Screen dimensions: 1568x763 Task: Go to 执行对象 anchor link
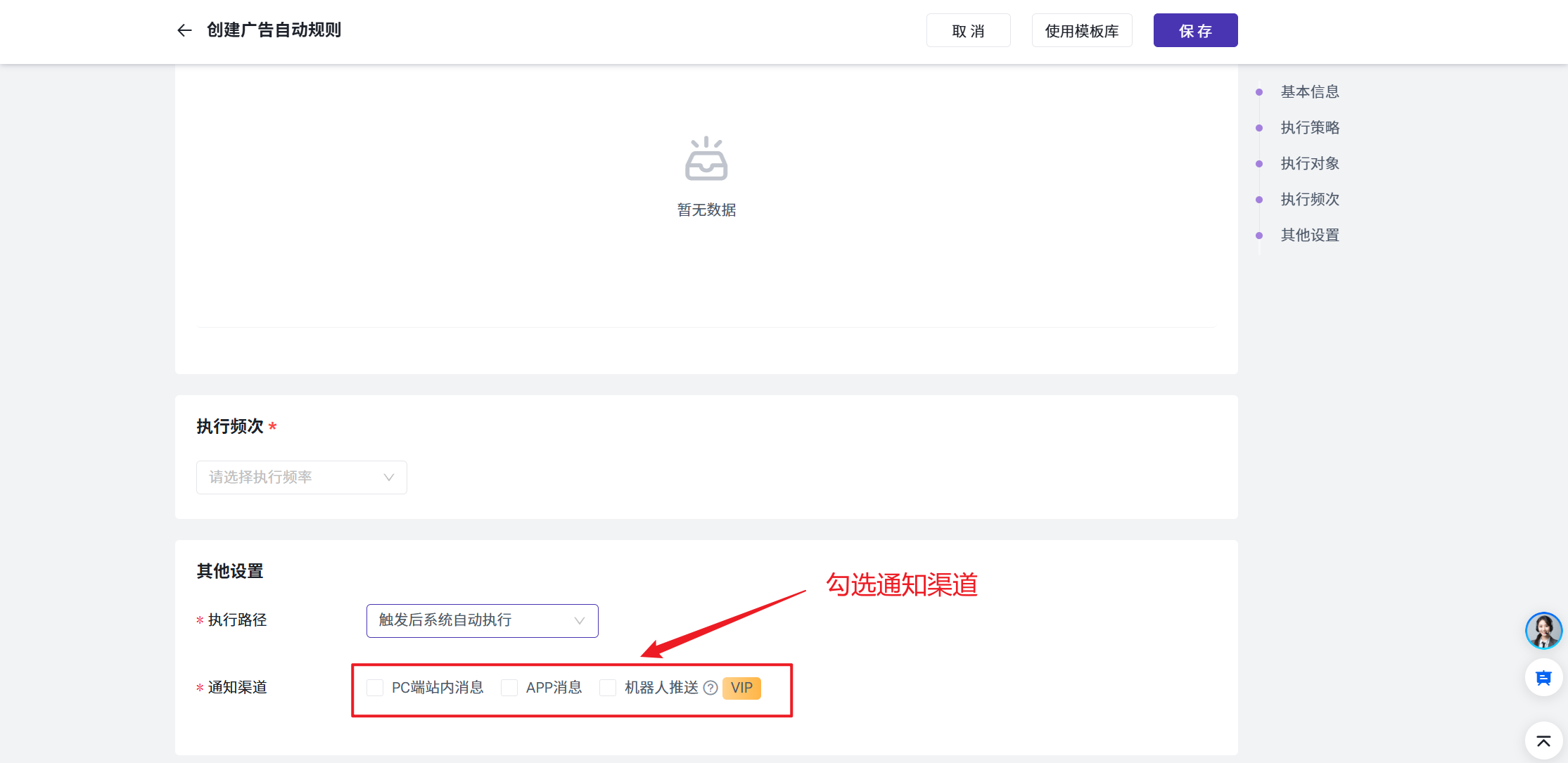pyautogui.click(x=1309, y=164)
